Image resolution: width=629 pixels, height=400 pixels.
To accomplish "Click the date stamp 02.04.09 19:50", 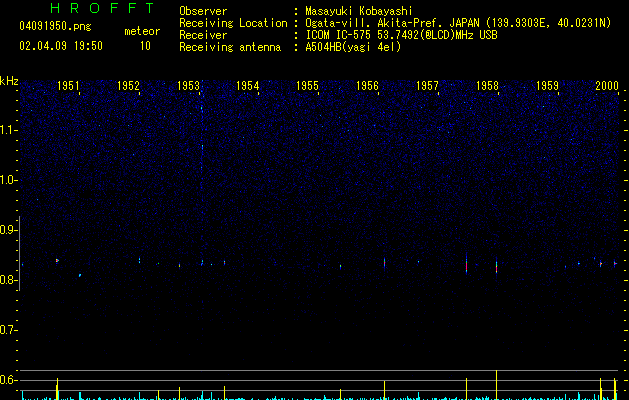I will point(61,46).
